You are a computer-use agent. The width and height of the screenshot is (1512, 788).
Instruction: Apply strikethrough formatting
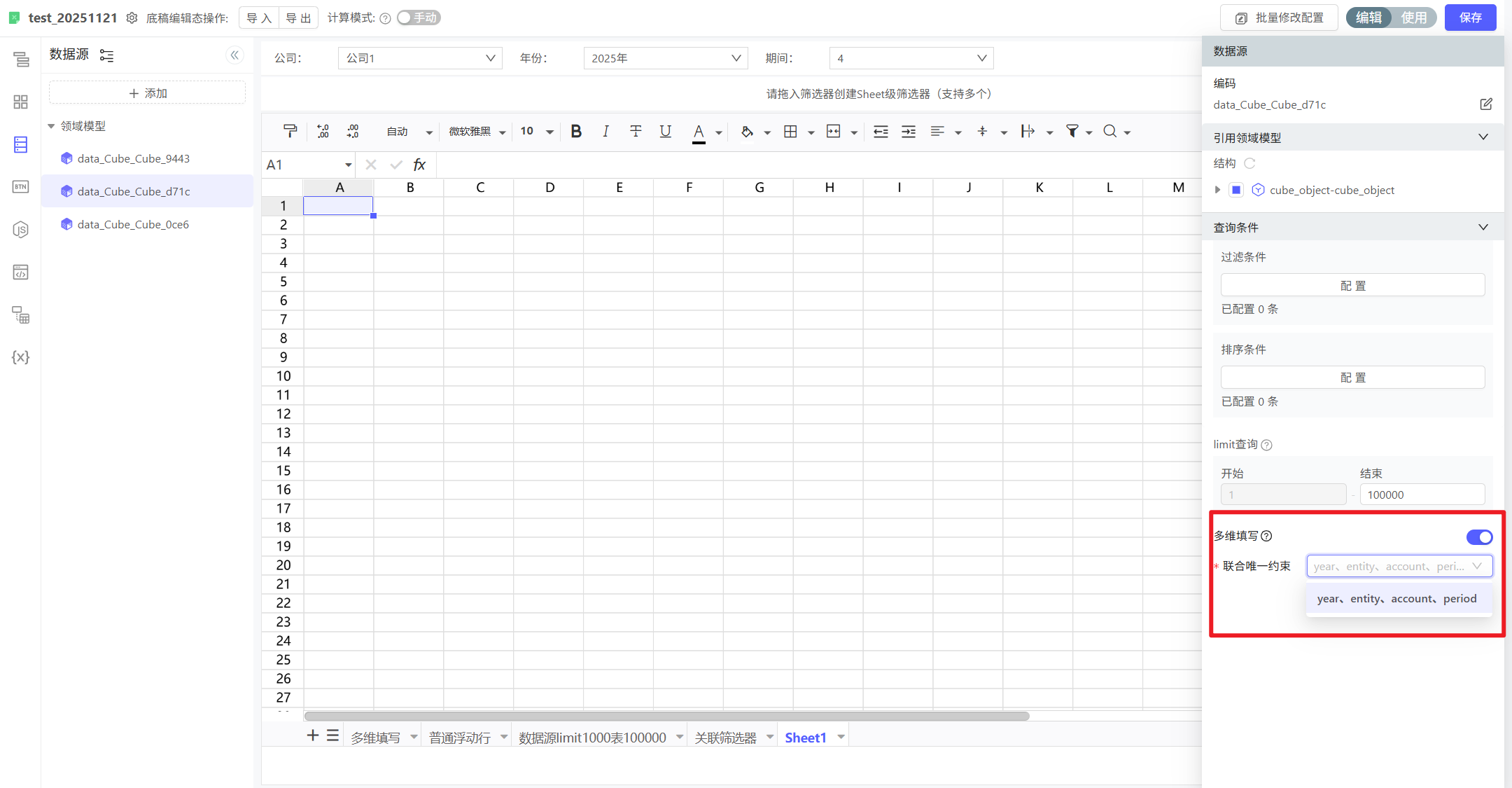point(636,131)
